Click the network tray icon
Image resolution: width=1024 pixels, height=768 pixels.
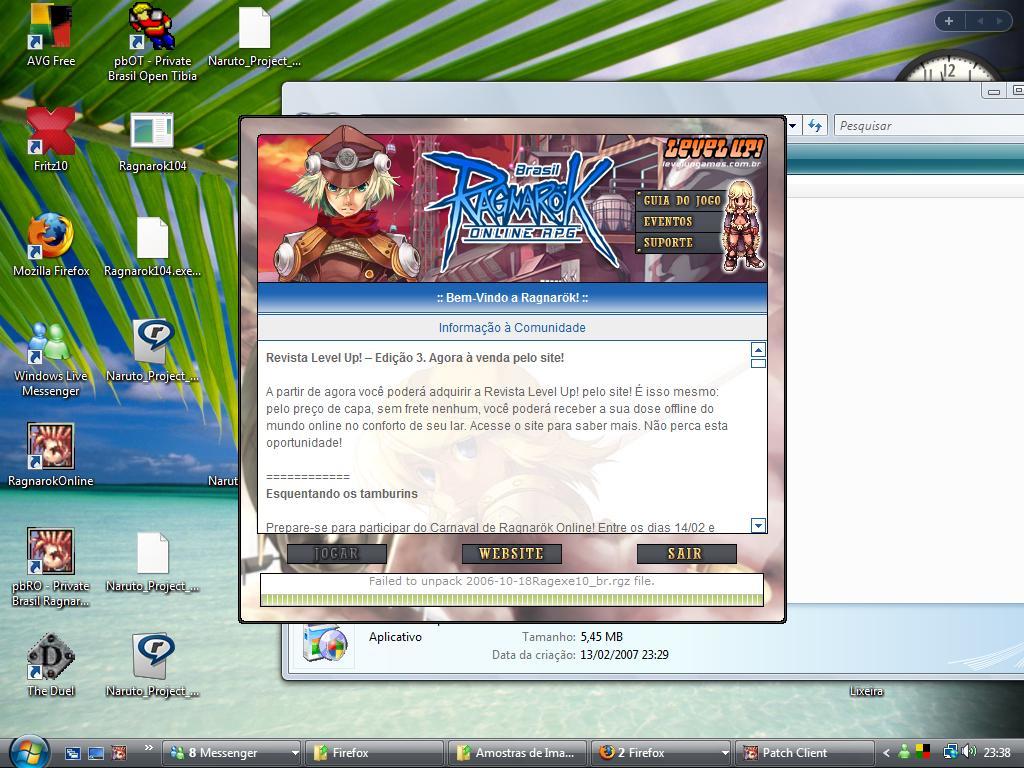tap(950, 752)
